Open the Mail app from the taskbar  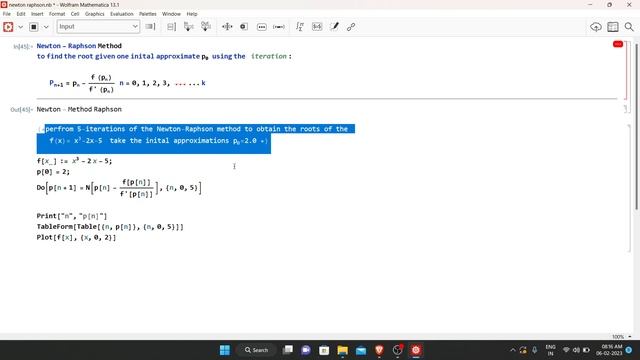tap(361, 350)
